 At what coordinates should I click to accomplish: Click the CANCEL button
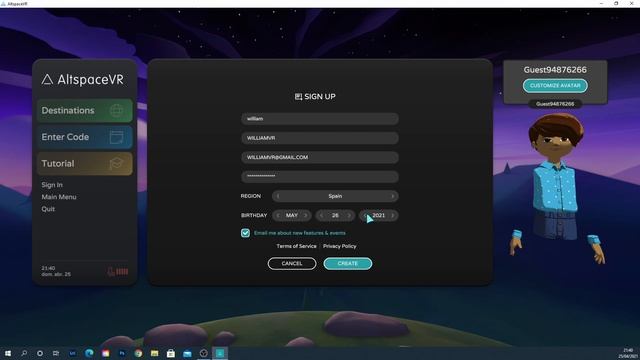click(292, 264)
